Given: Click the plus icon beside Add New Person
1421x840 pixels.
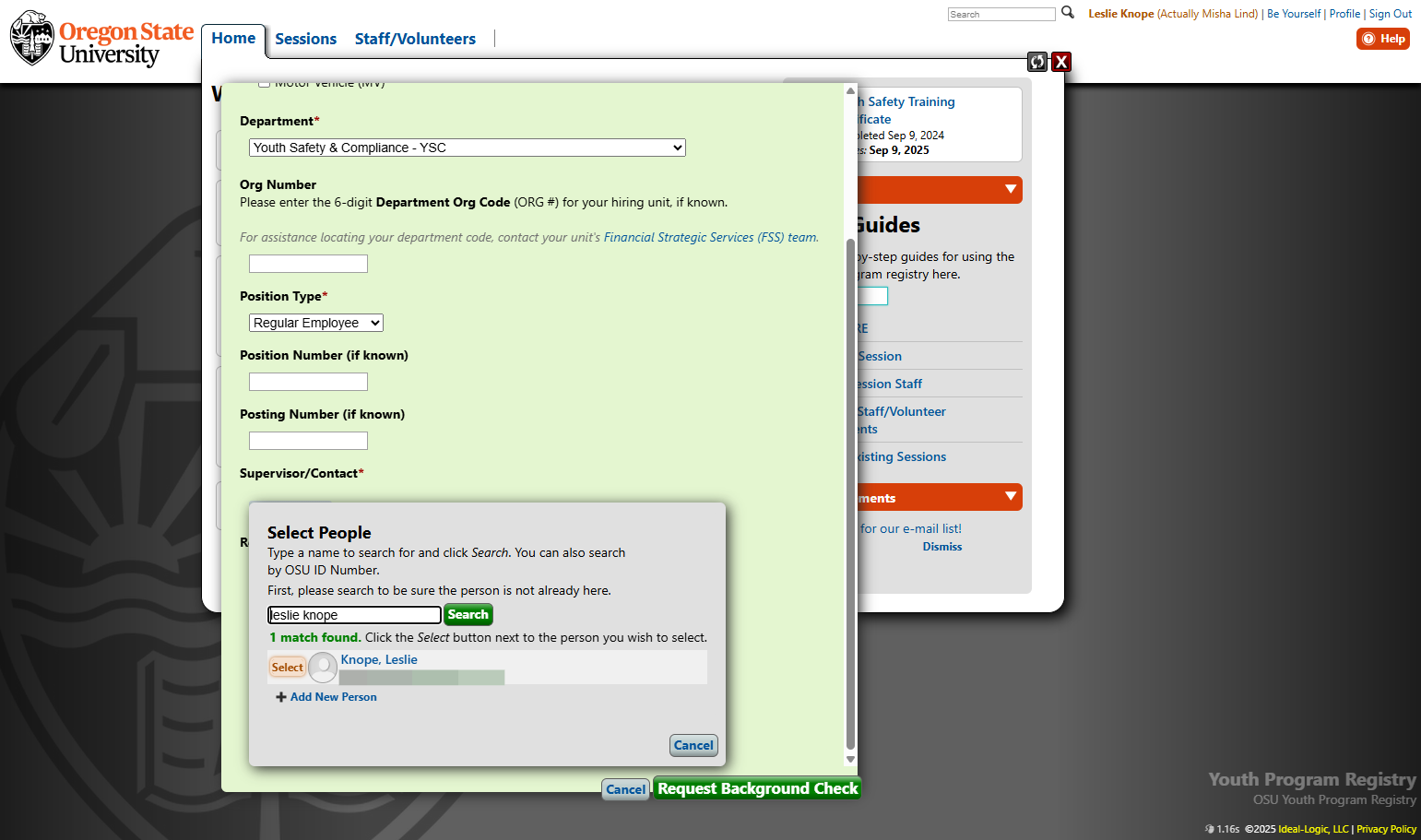Looking at the screenshot, I should pos(281,697).
